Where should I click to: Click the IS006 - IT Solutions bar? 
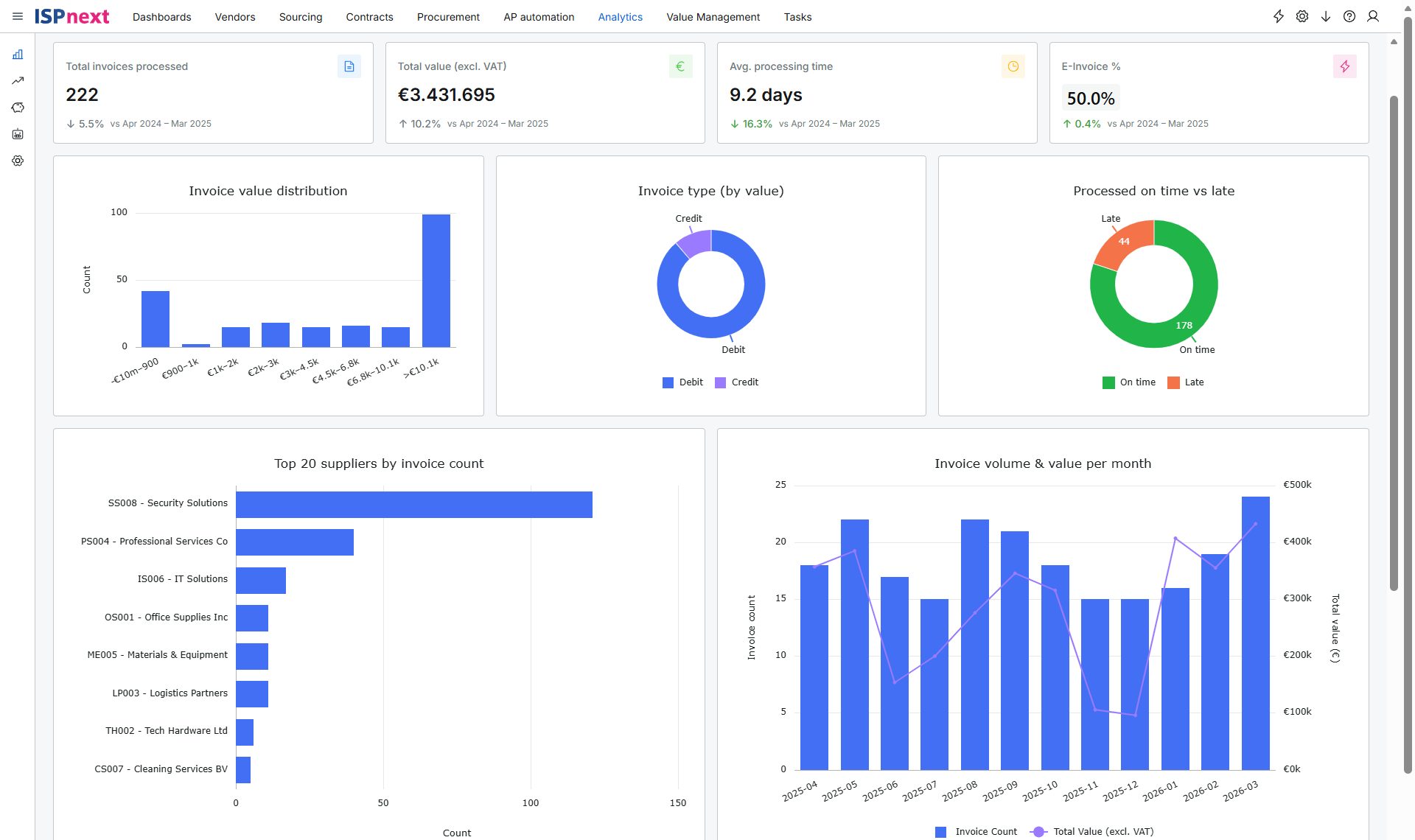click(261, 581)
